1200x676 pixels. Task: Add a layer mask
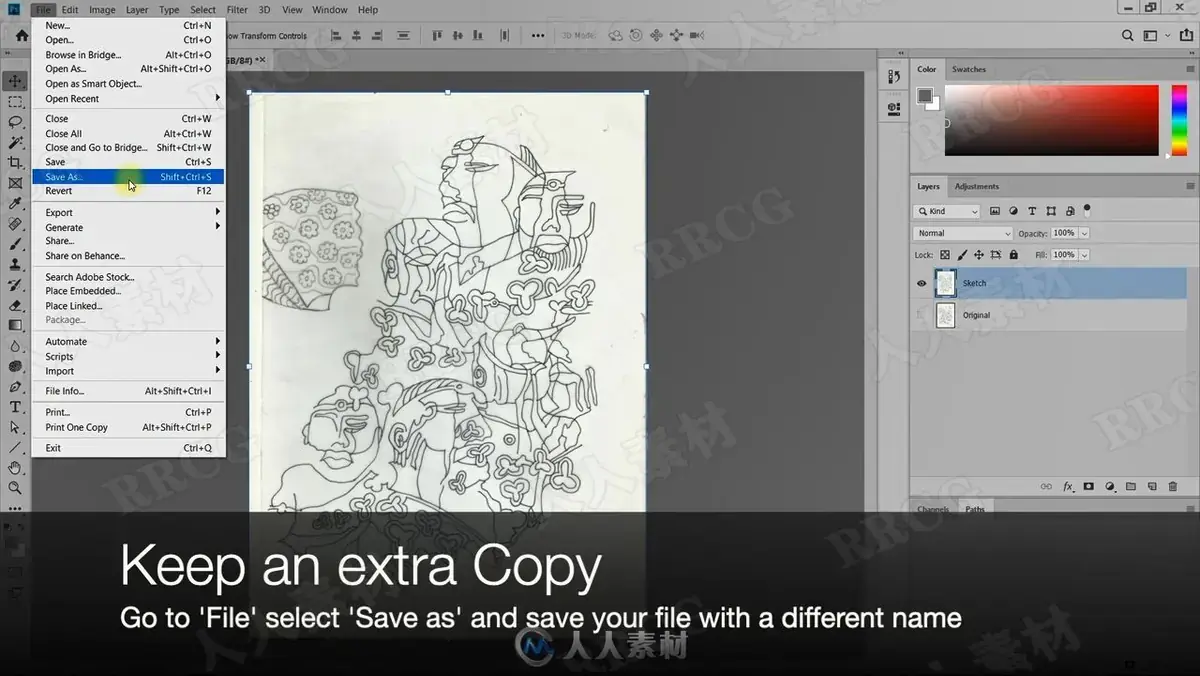[x=1089, y=487]
